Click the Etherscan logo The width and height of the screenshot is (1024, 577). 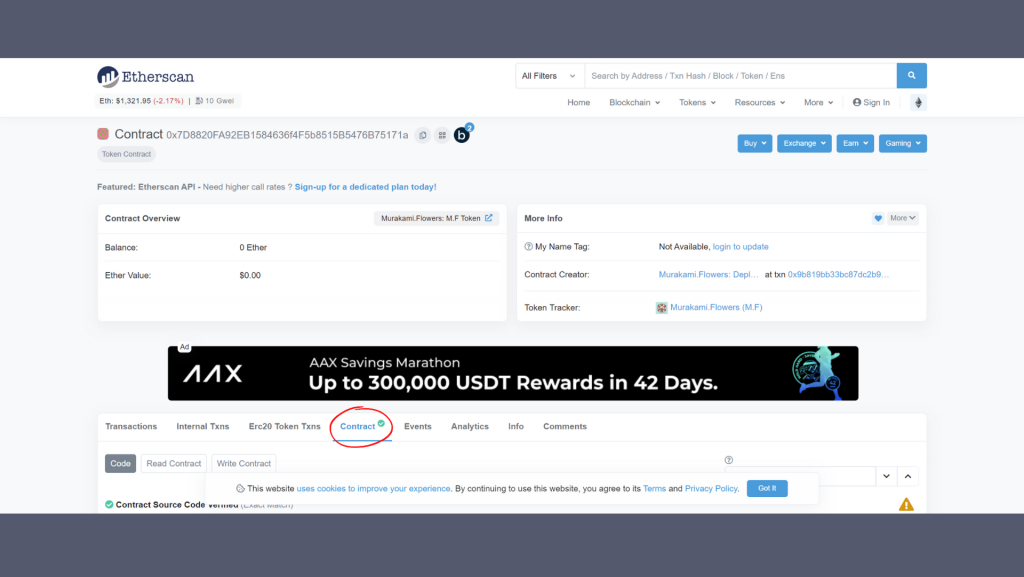[x=145, y=77]
